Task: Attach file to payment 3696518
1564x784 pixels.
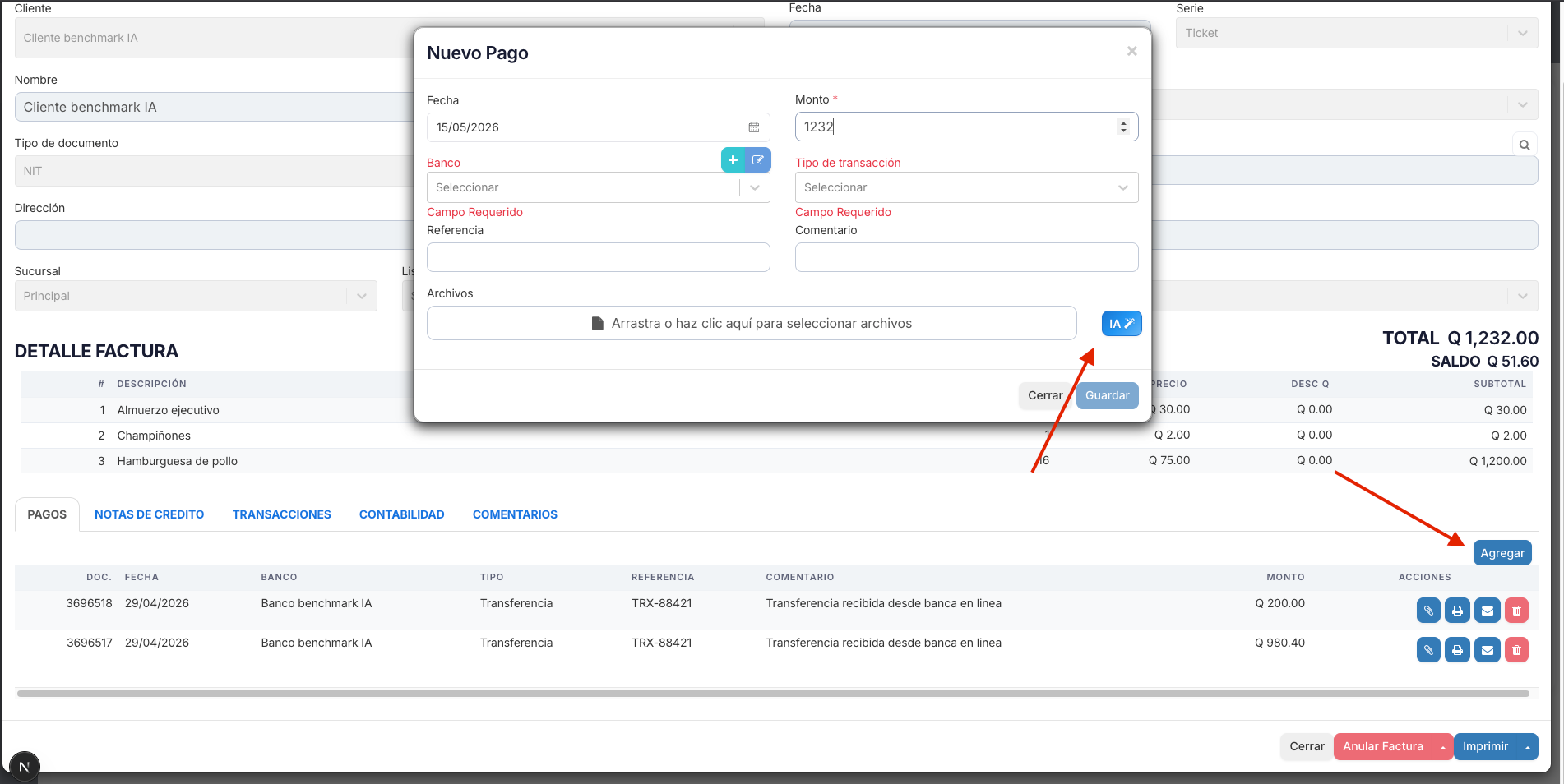Action: click(x=1428, y=611)
